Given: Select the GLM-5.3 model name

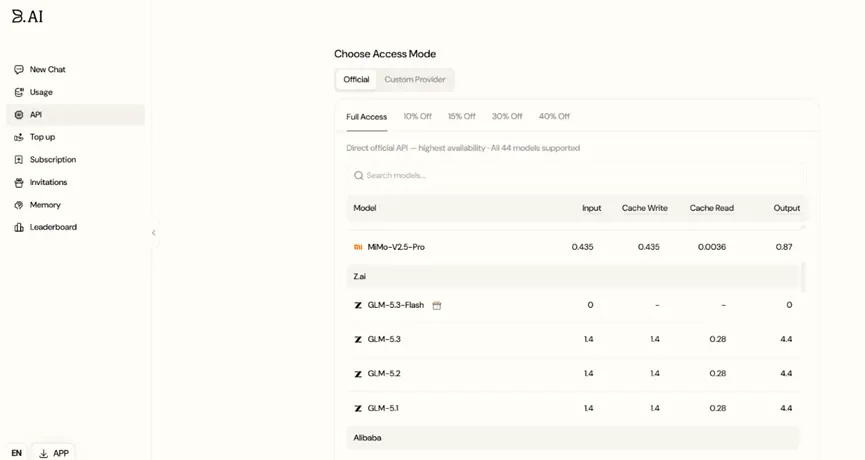Looking at the screenshot, I should (384, 339).
